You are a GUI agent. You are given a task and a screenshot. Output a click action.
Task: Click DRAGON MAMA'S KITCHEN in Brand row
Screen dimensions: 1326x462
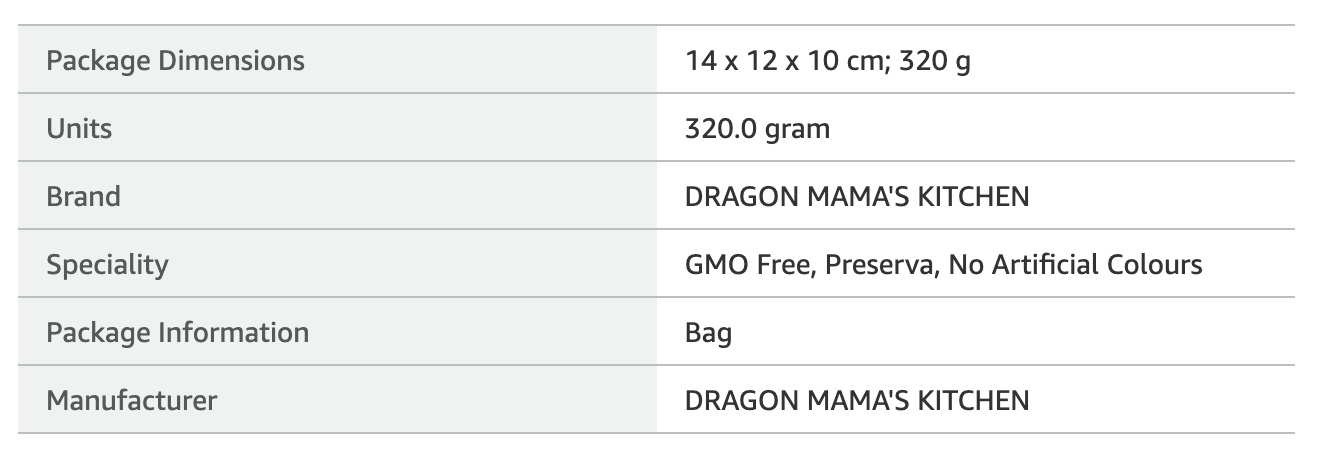click(x=857, y=196)
